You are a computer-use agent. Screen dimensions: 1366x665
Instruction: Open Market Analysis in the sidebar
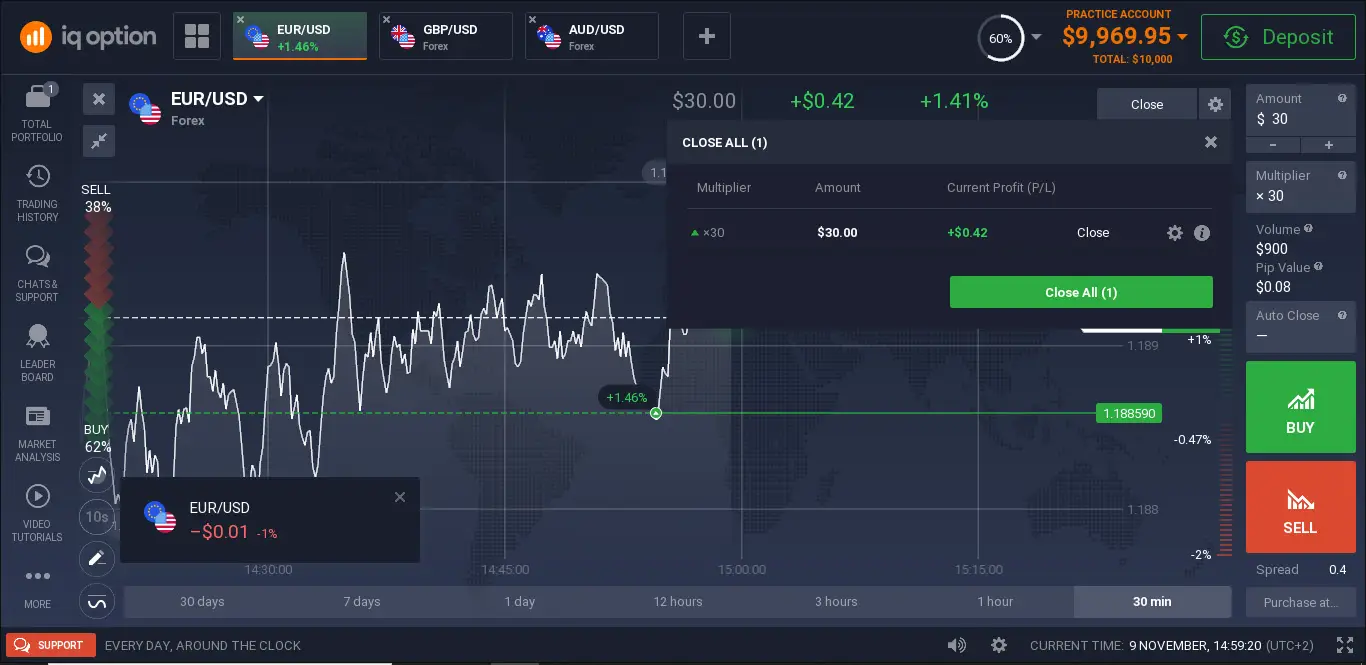pyautogui.click(x=38, y=416)
